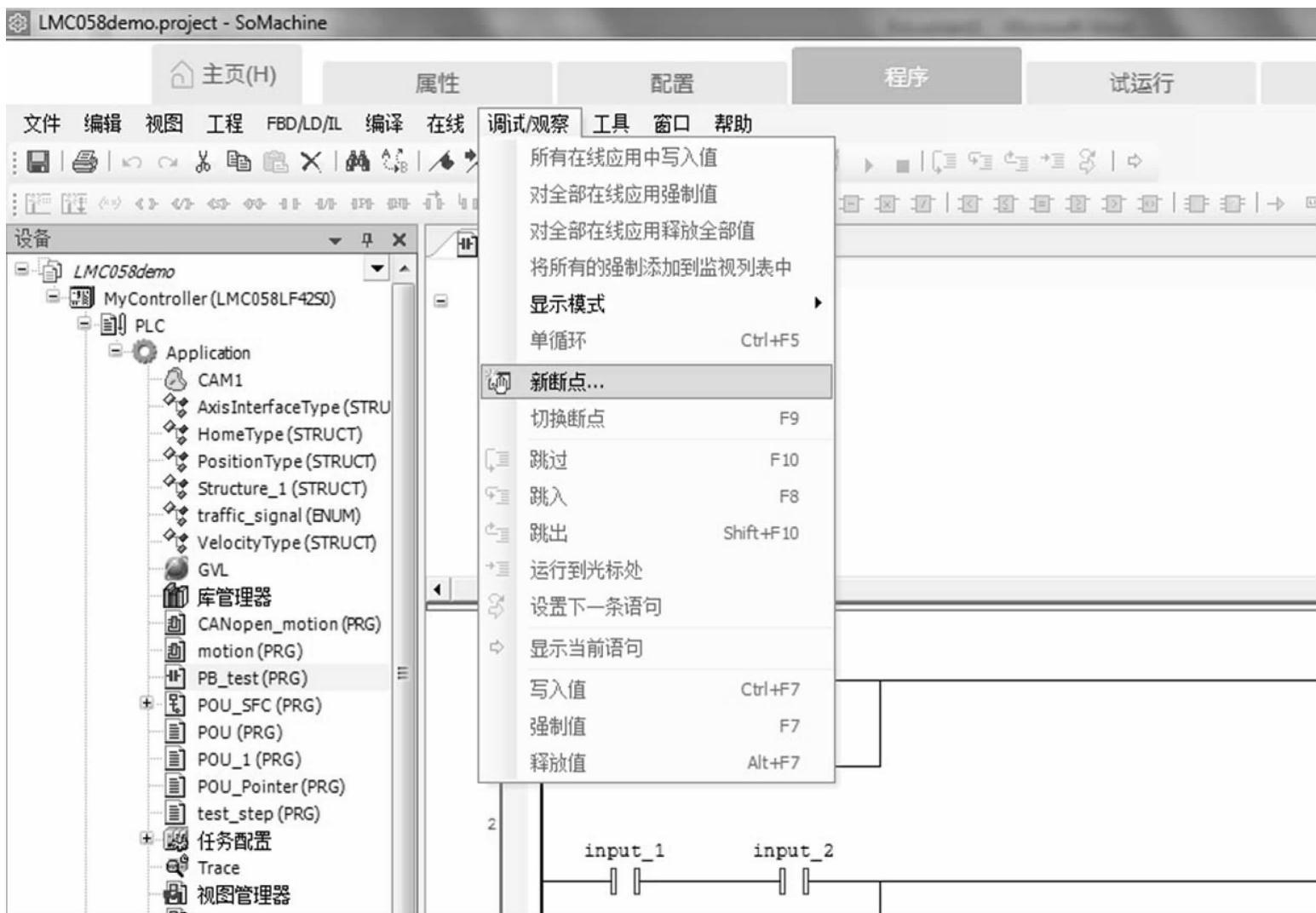Expand the POU_SFC (PRG) tree node
This screenshot has width=1316, height=913.
(x=147, y=703)
